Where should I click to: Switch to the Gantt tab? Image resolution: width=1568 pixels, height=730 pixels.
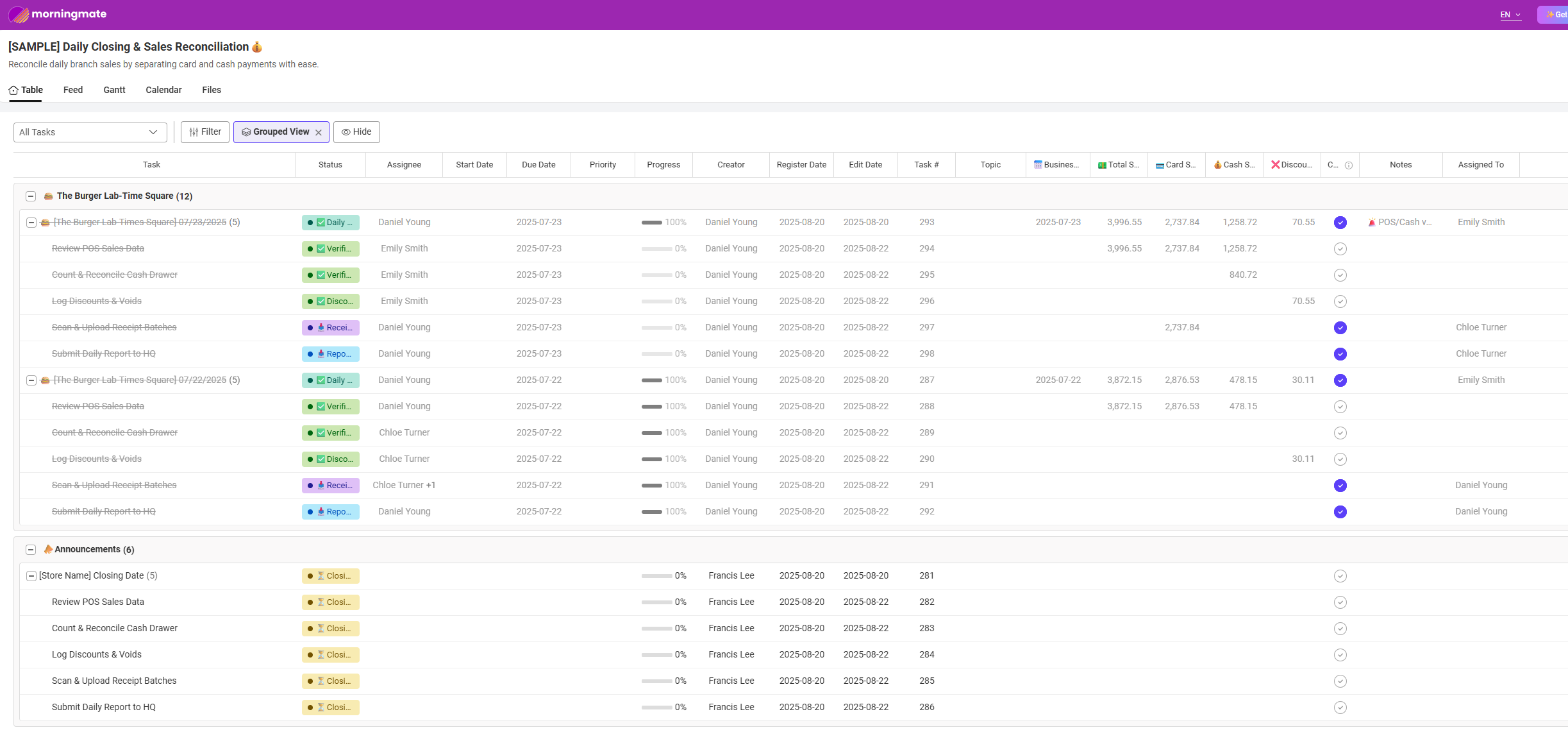tap(114, 90)
